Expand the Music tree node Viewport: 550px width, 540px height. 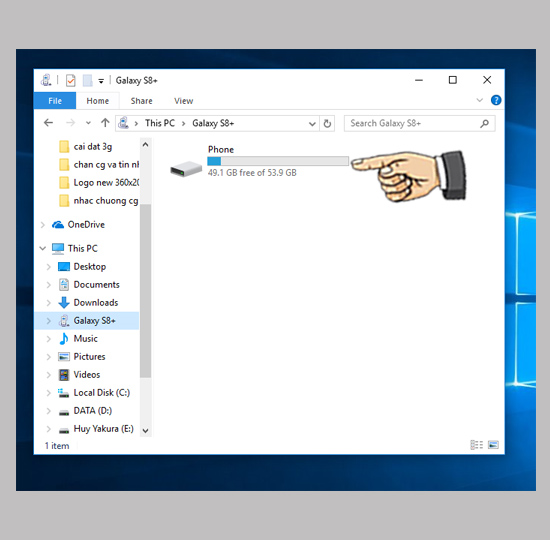click(x=48, y=339)
